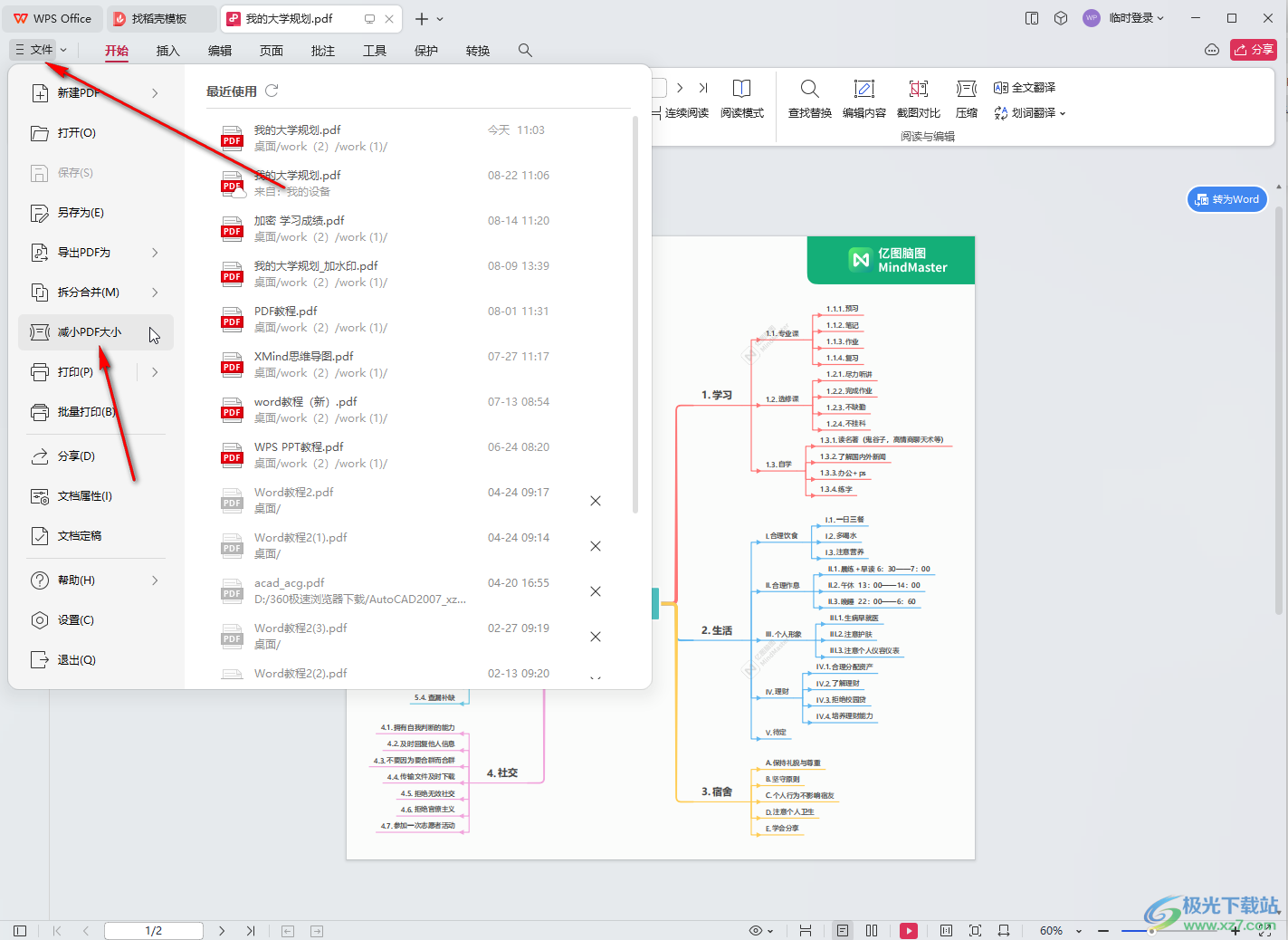Remove acad_acg.pdf from recent list

point(596,591)
